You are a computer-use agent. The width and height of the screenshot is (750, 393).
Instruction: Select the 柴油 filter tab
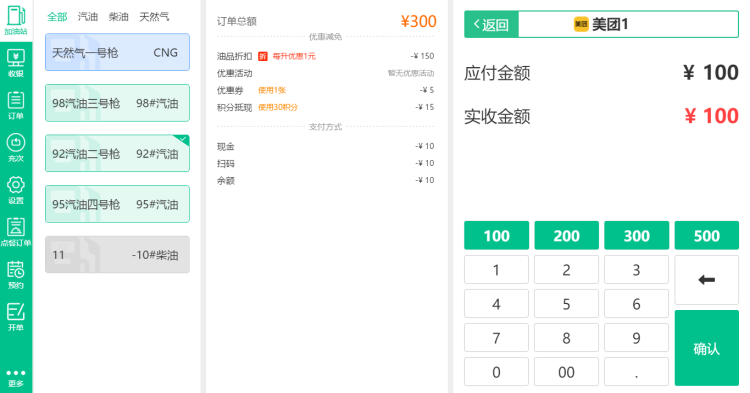[x=118, y=17]
